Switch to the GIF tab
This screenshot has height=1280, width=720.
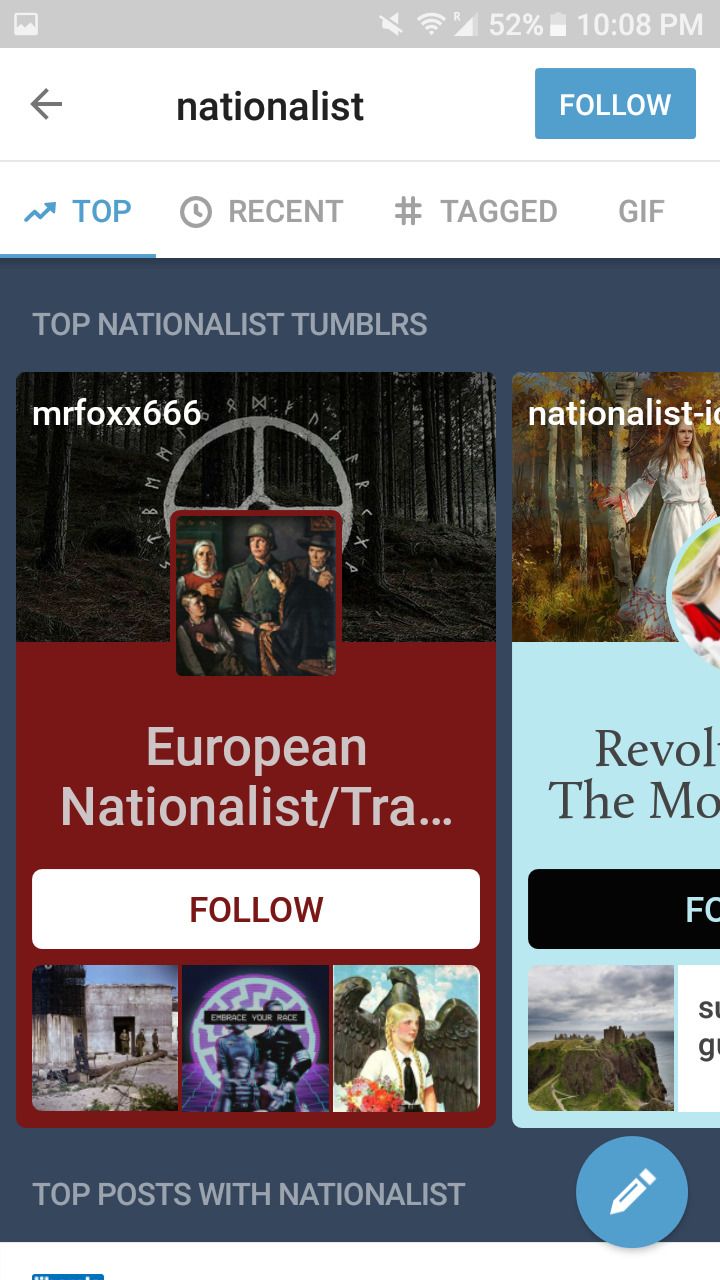(641, 211)
